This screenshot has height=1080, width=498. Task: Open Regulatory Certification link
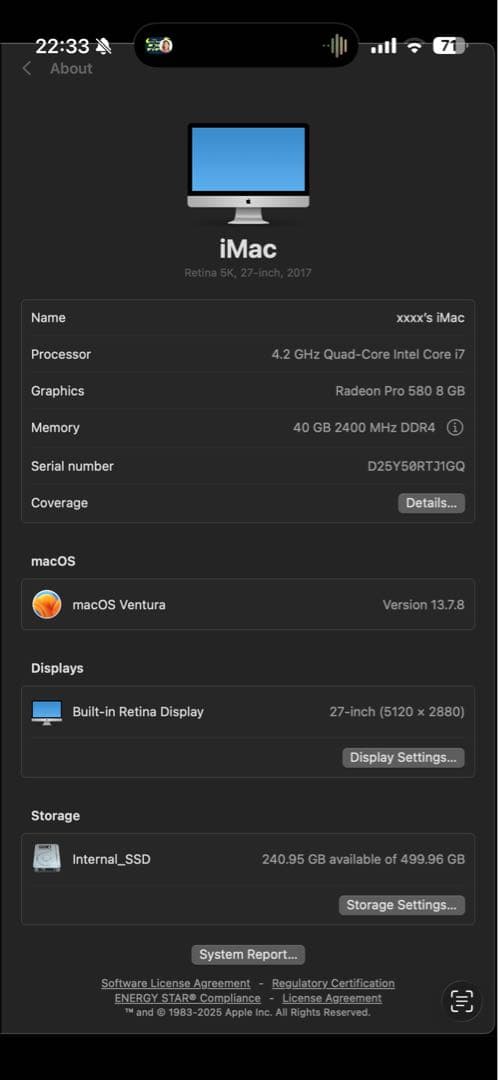tap(333, 983)
